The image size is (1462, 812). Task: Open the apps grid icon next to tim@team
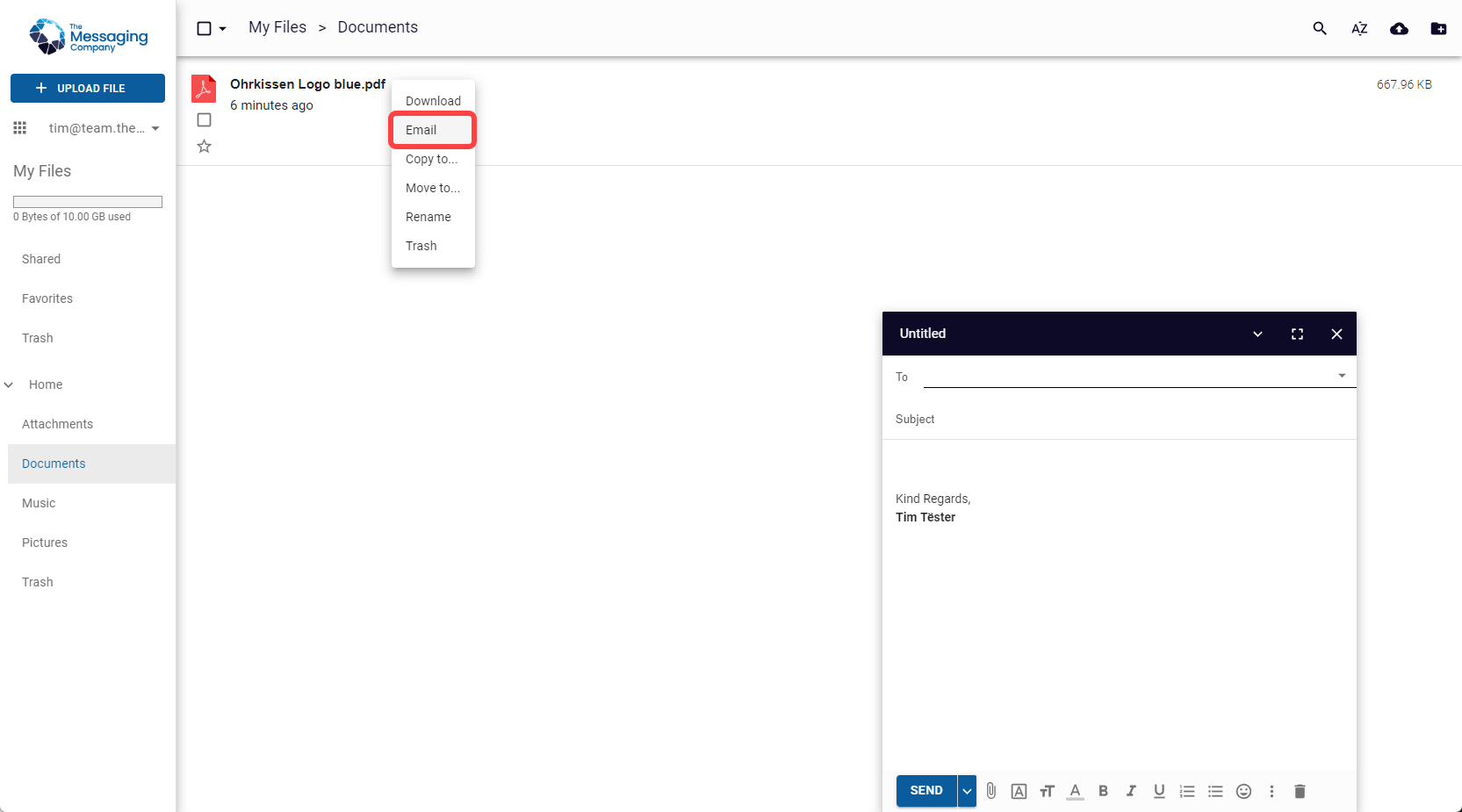(x=19, y=127)
